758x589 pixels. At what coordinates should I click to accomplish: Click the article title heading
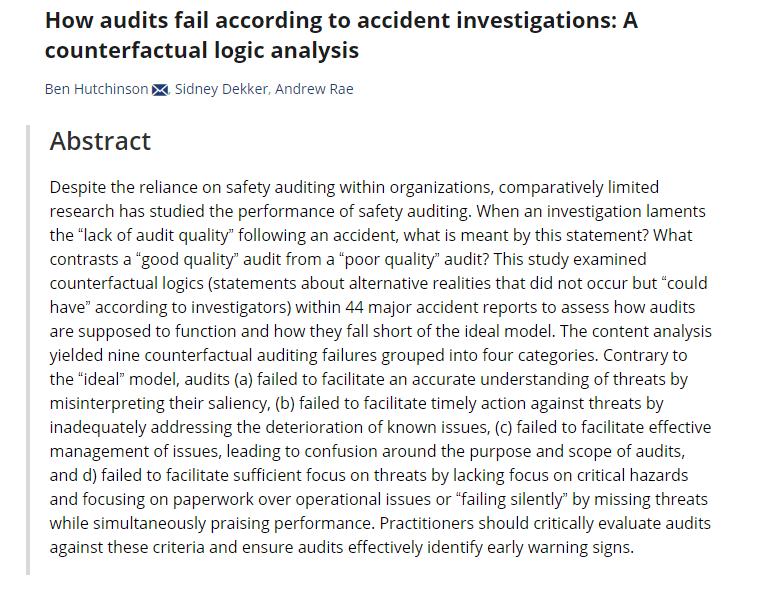point(340,35)
